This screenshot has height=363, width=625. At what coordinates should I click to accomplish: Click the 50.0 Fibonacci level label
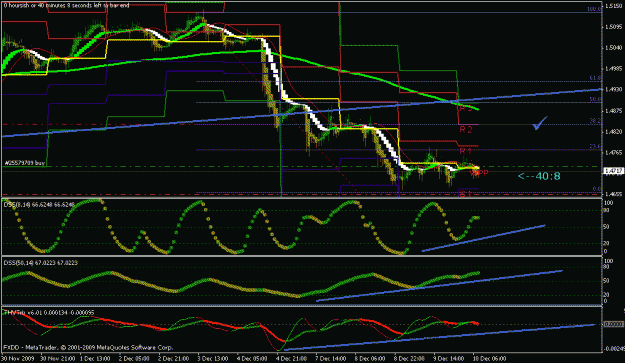click(x=596, y=99)
